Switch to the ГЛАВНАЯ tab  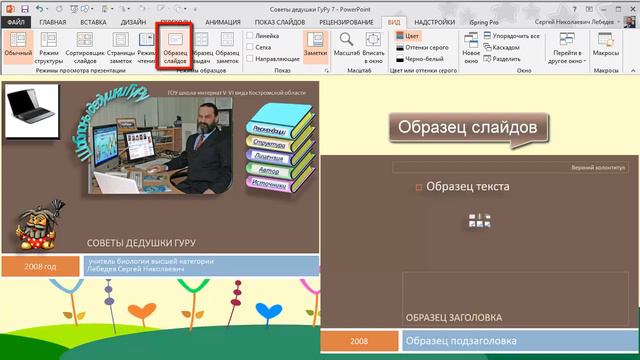(x=53, y=22)
